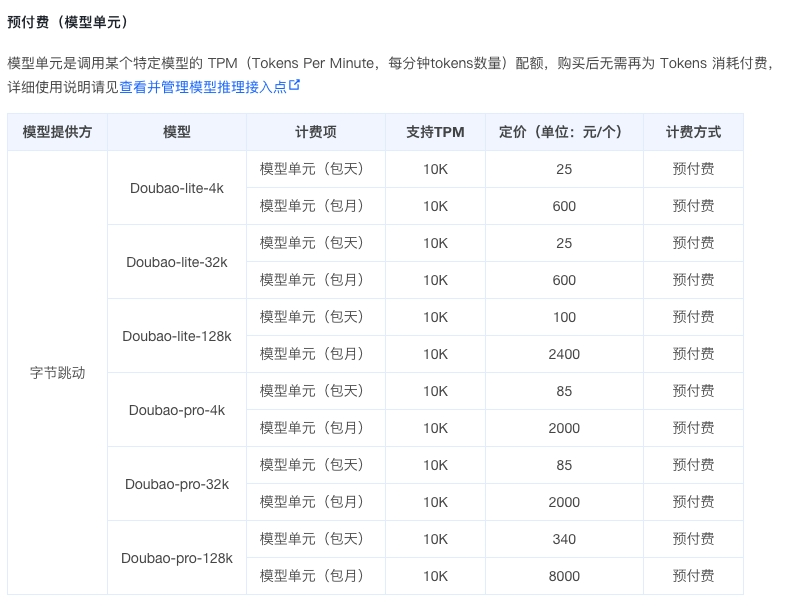Image resolution: width=789 pixels, height=606 pixels.
Task: Click the 字节跳动 provider cell
Action: (57, 373)
